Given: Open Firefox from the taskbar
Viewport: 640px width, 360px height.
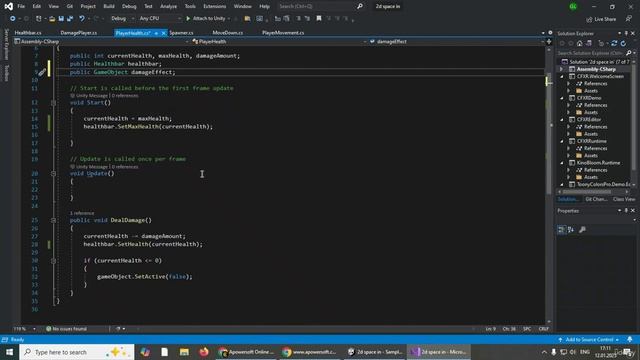Looking at the screenshot, I should click(x=204, y=352).
